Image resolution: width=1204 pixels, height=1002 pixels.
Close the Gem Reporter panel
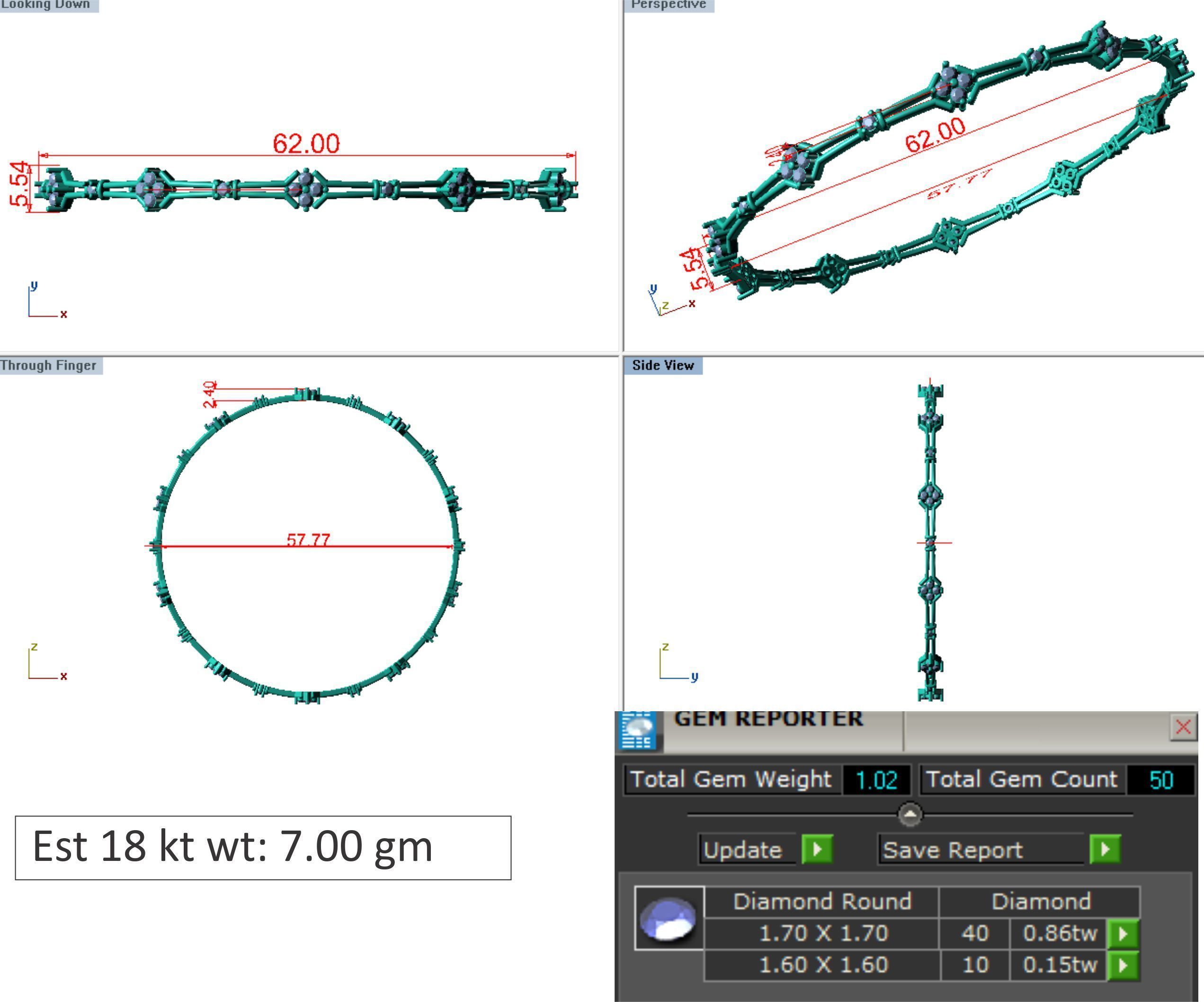tap(1183, 727)
